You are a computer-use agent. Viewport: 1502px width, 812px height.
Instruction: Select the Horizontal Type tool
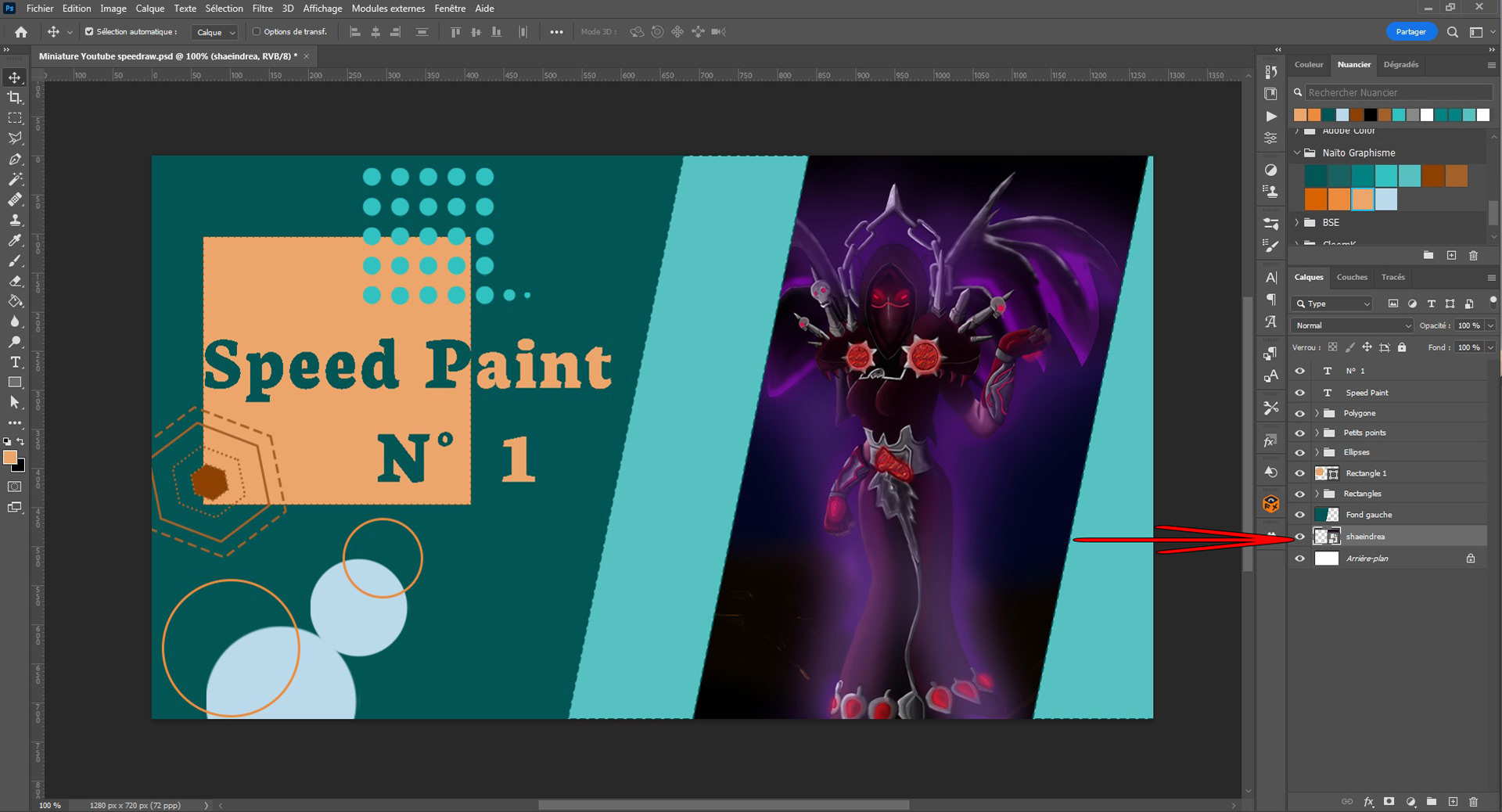tap(15, 362)
